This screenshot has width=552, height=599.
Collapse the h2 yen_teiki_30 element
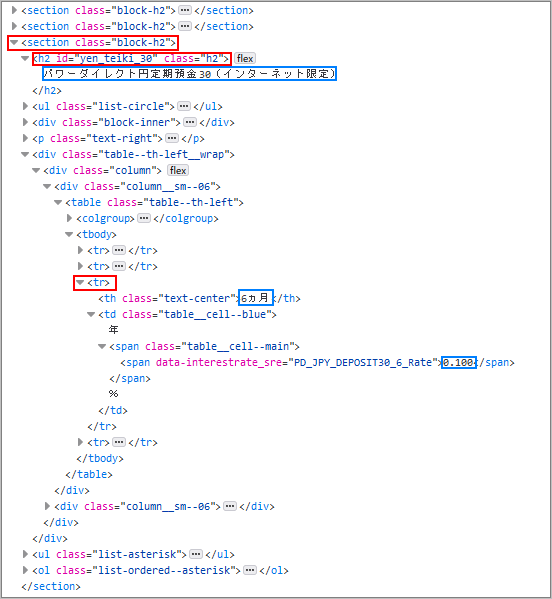click(25, 58)
